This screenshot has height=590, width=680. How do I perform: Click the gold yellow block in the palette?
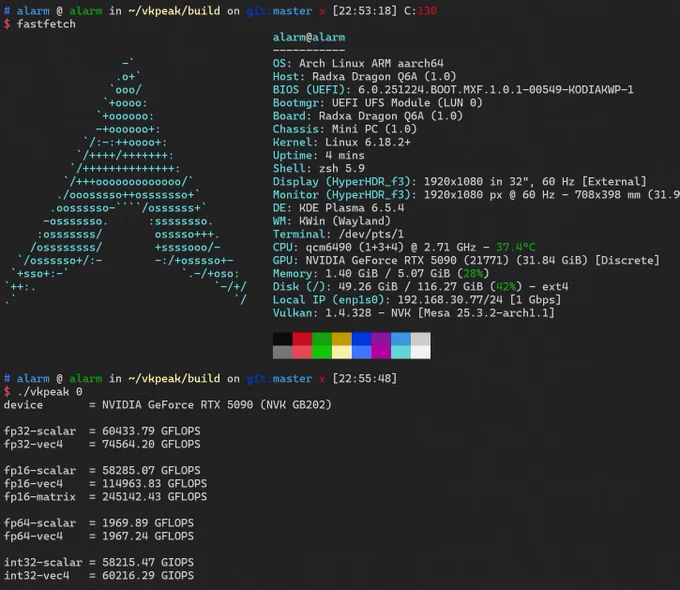tap(342, 339)
